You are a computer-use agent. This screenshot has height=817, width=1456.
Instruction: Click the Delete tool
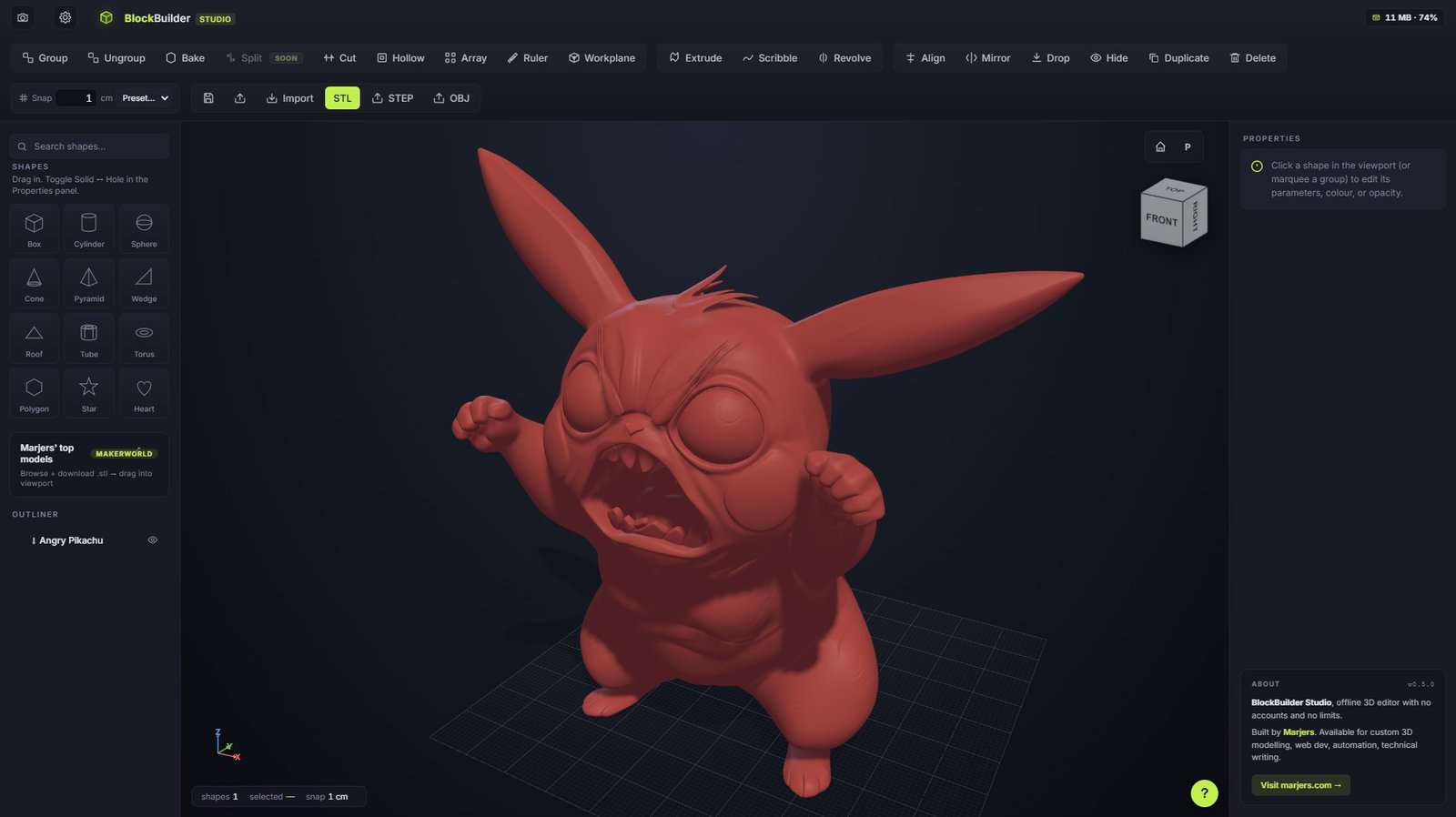[x=1252, y=57]
